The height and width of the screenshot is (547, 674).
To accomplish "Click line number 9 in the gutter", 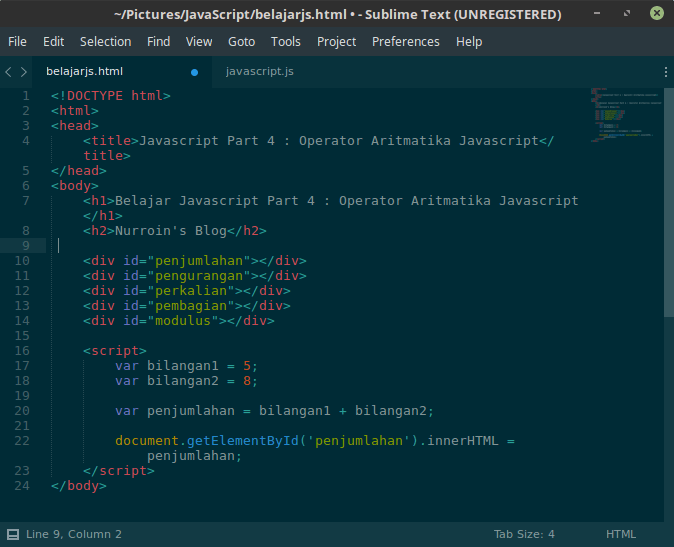I will click(26, 246).
